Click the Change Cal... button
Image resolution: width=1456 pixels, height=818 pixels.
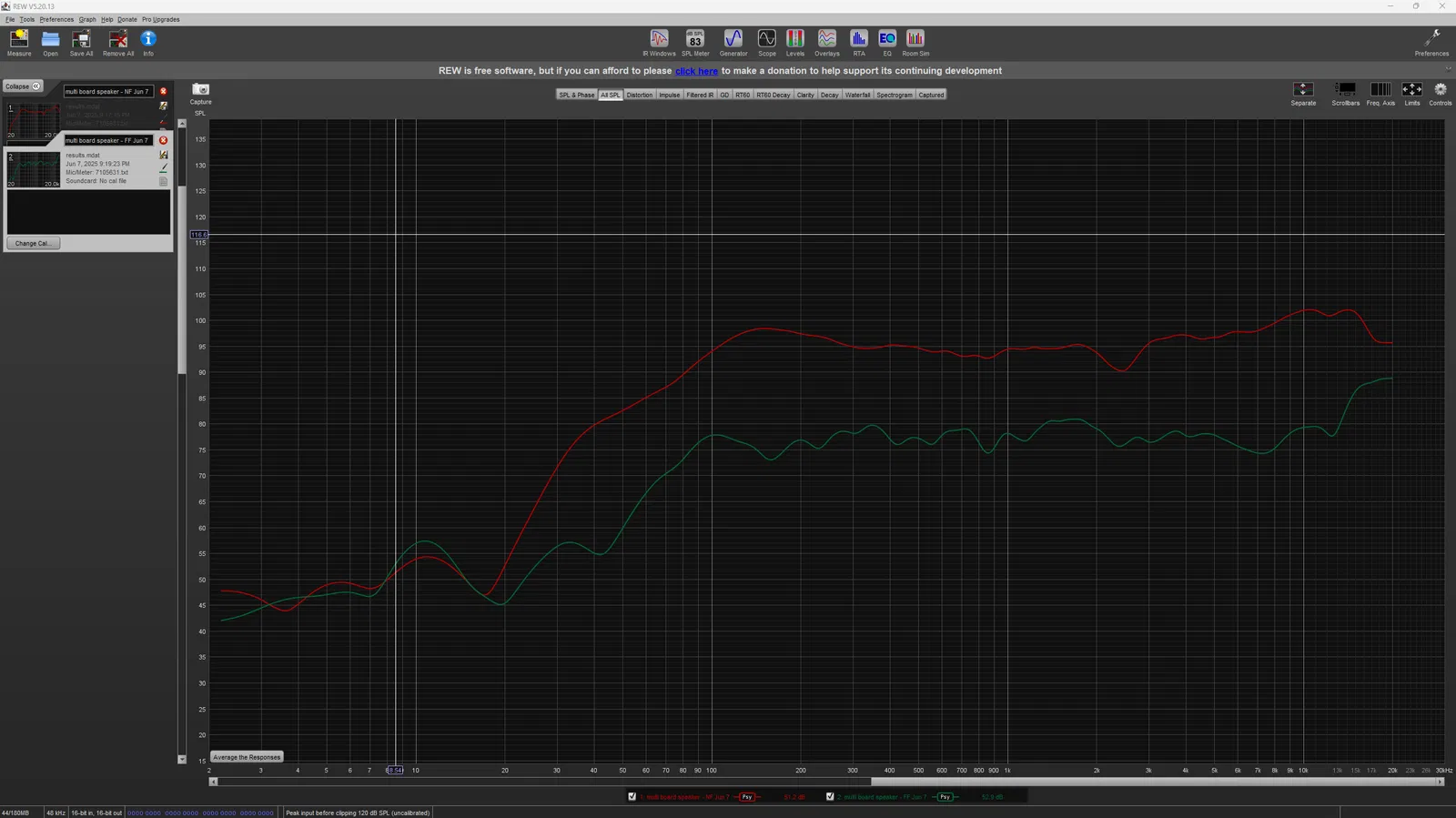(x=33, y=244)
